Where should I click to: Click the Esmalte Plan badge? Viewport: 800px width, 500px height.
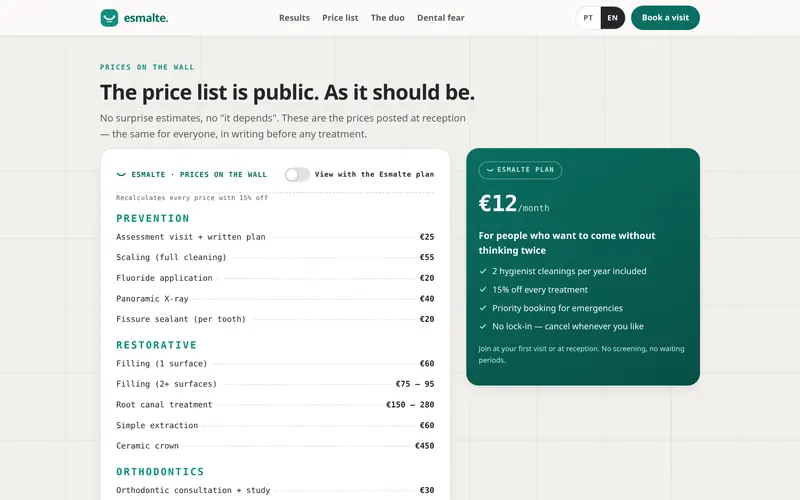tap(520, 170)
